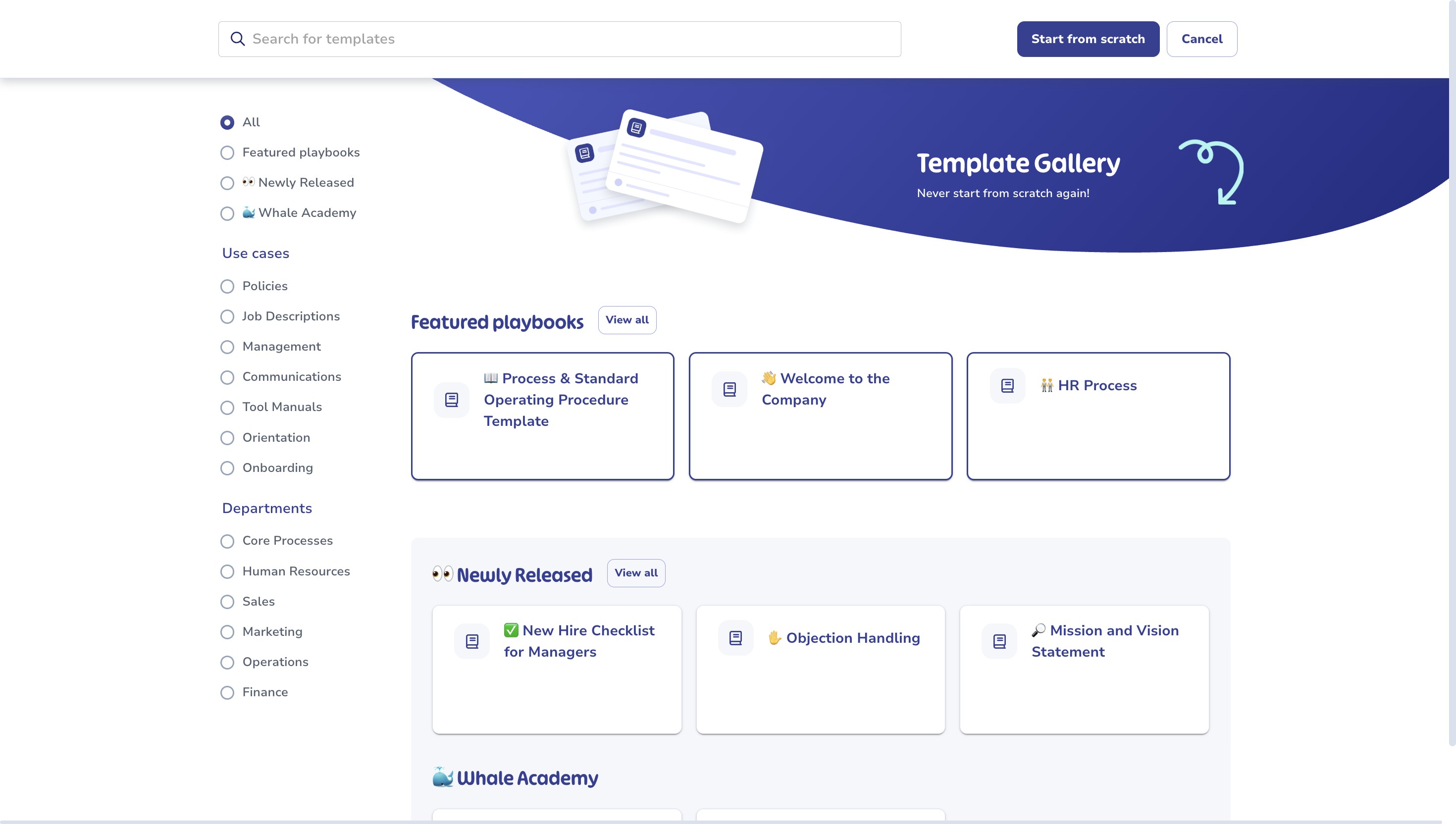Screen dimensions: 1456x824
Task: Select the Whale Academy radio filter
Action: pos(227,213)
